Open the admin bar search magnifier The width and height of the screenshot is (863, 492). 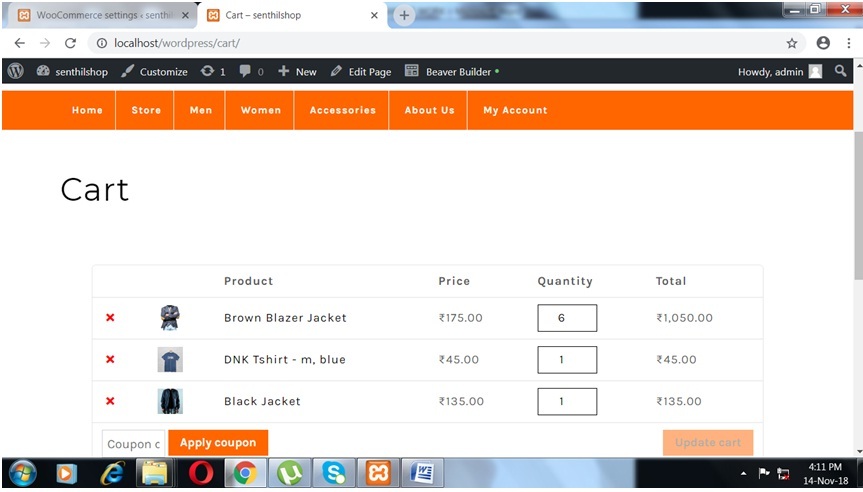coord(841,71)
